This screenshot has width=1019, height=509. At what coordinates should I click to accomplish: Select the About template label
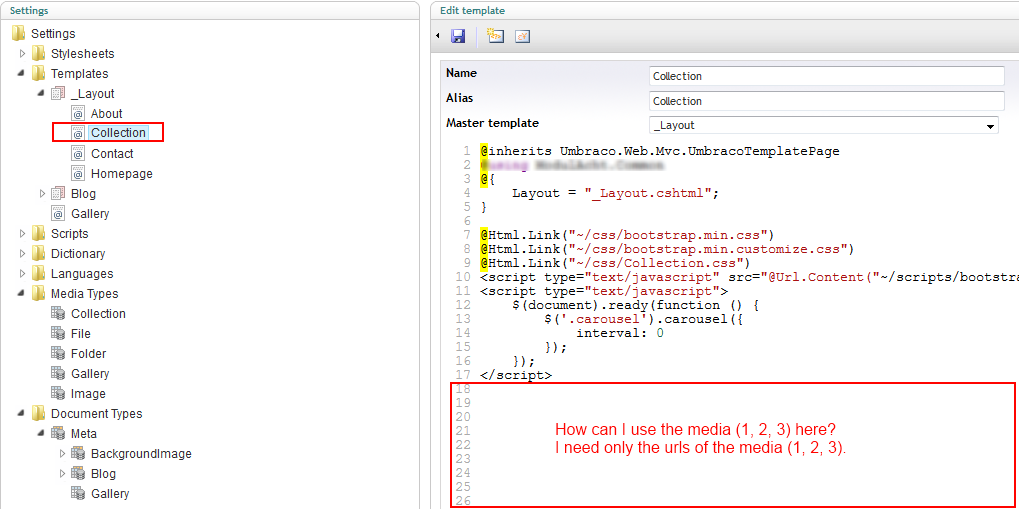click(107, 114)
